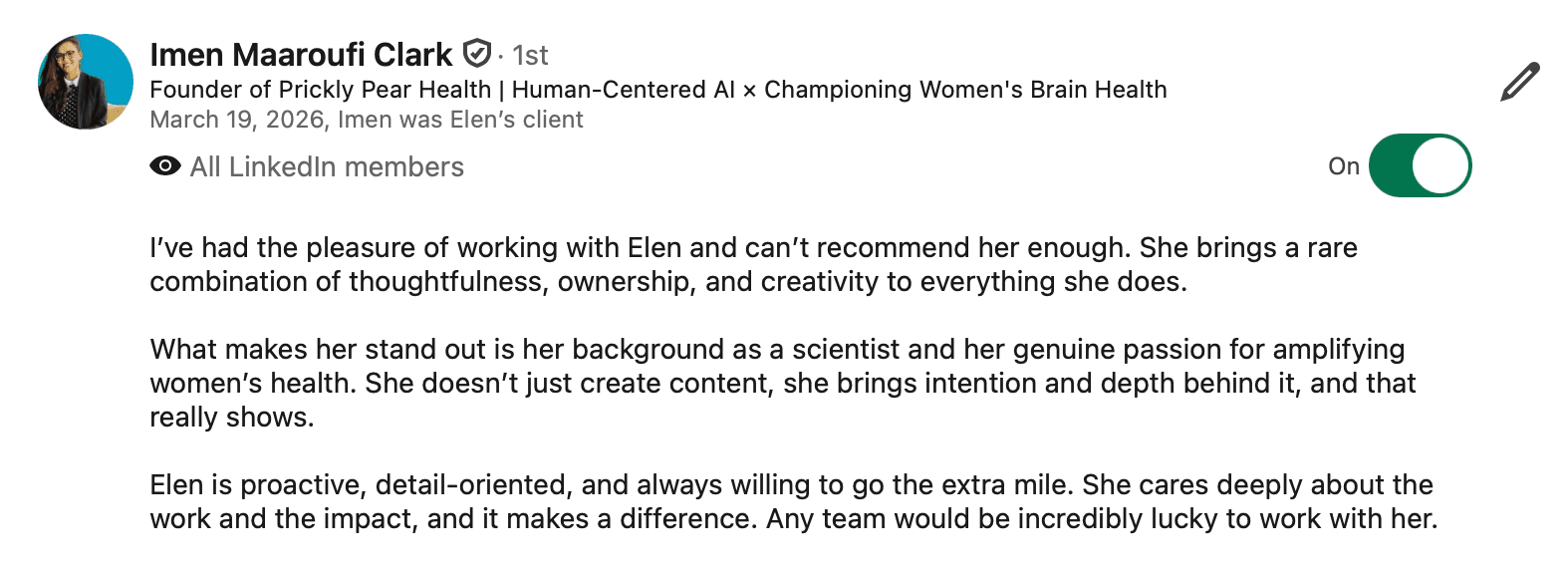1568x574 pixels.
Task: Click "Human-Centered AI" in the headline
Action: pos(623,90)
